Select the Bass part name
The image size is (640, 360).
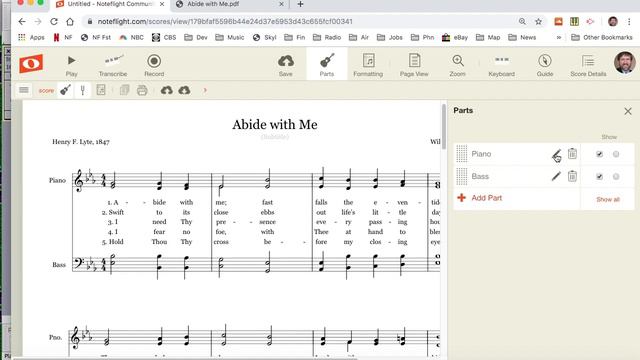coord(480,176)
